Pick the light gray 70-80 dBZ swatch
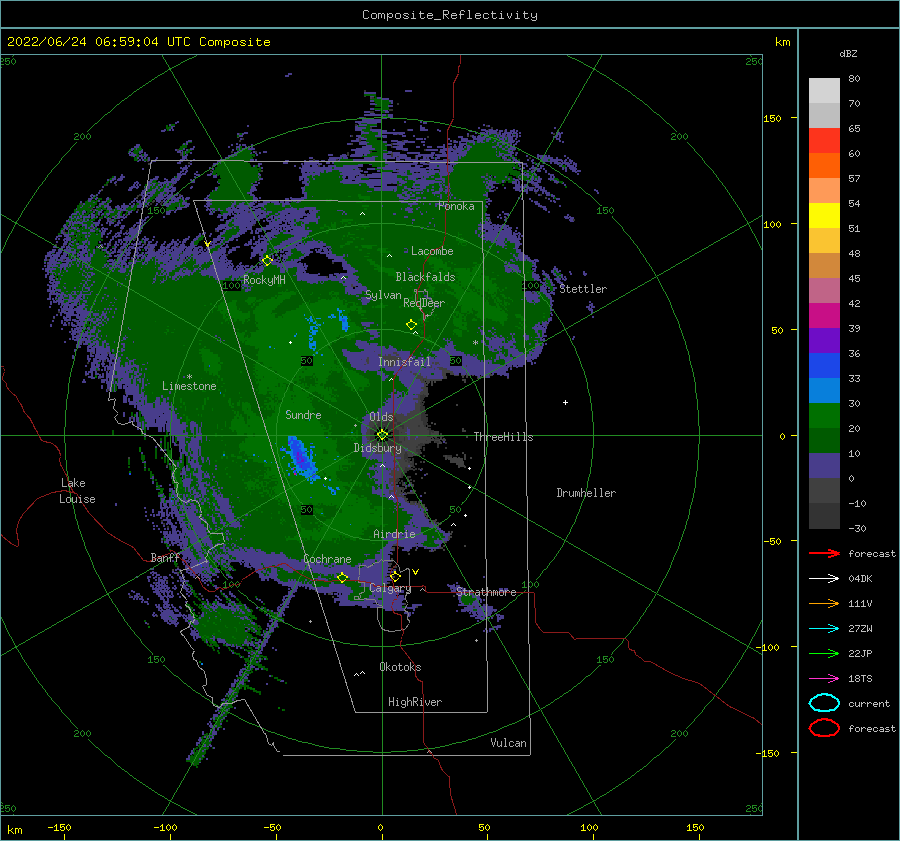This screenshot has width=900, height=841. pyautogui.click(x=824, y=91)
